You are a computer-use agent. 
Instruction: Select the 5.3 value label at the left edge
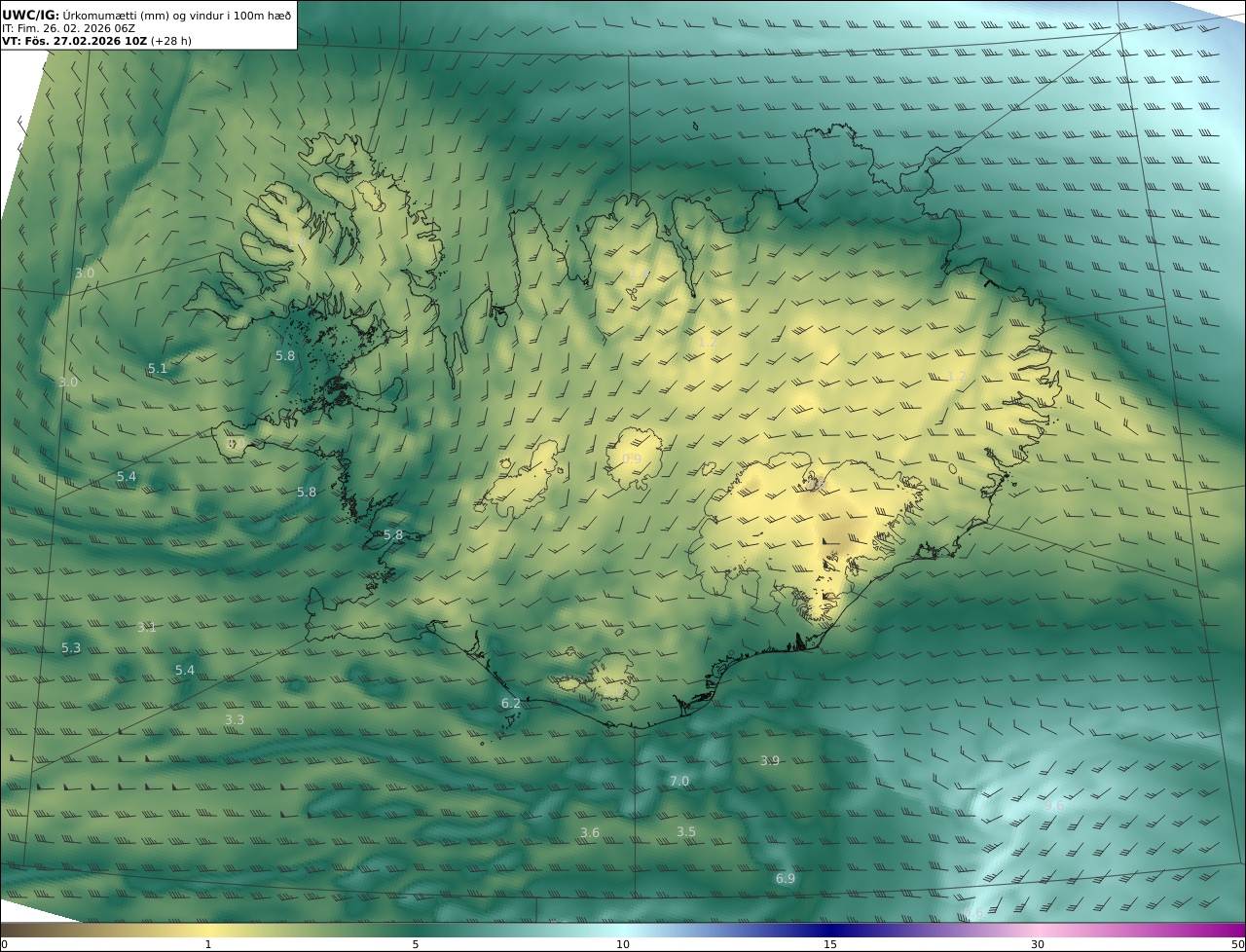71,648
